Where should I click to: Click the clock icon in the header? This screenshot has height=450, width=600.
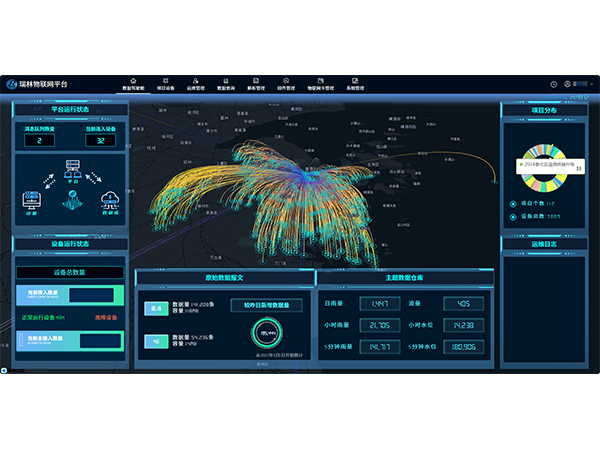click(x=553, y=84)
